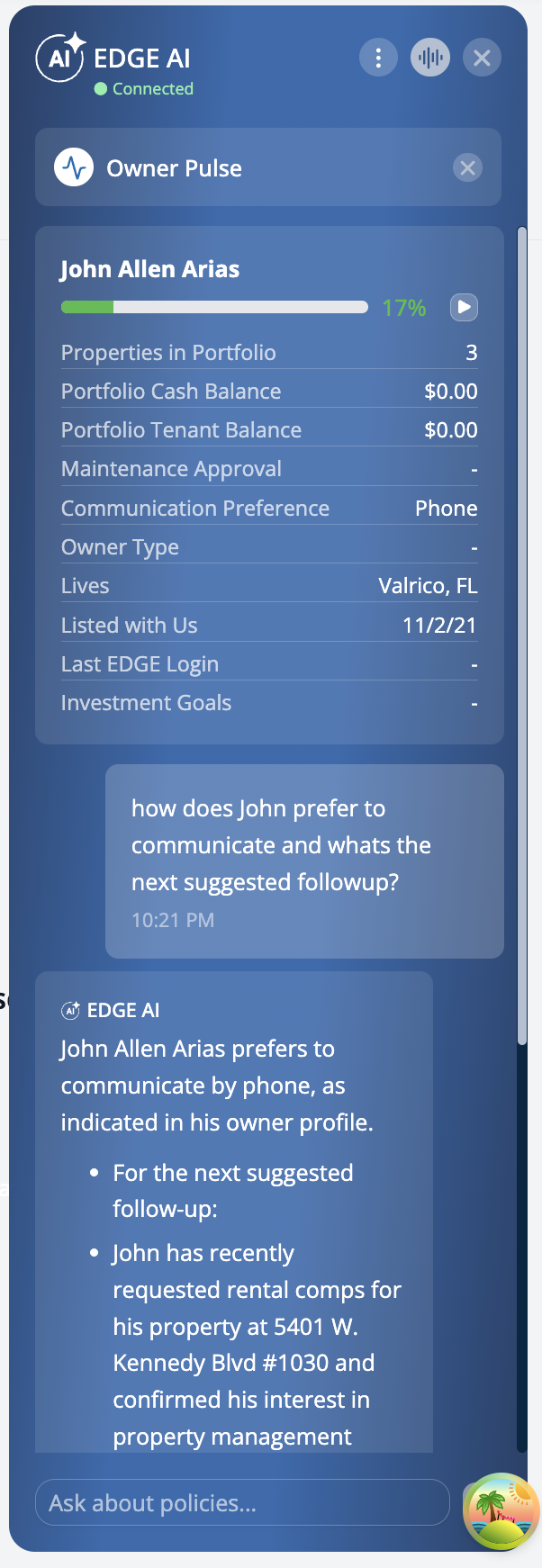The height and width of the screenshot is (1568, 542).
Task: Click the Owner Pulse title label
Action: (x=174, y=168)
